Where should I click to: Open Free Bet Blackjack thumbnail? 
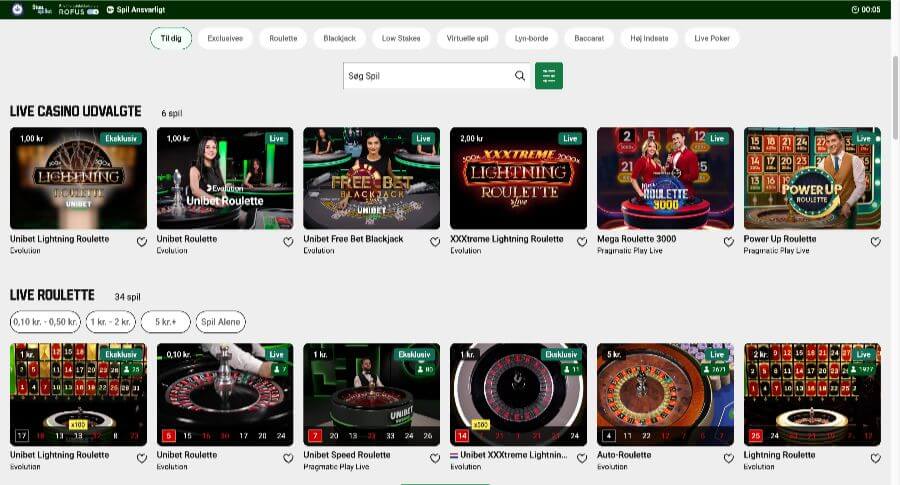click(x=371, y=178)
